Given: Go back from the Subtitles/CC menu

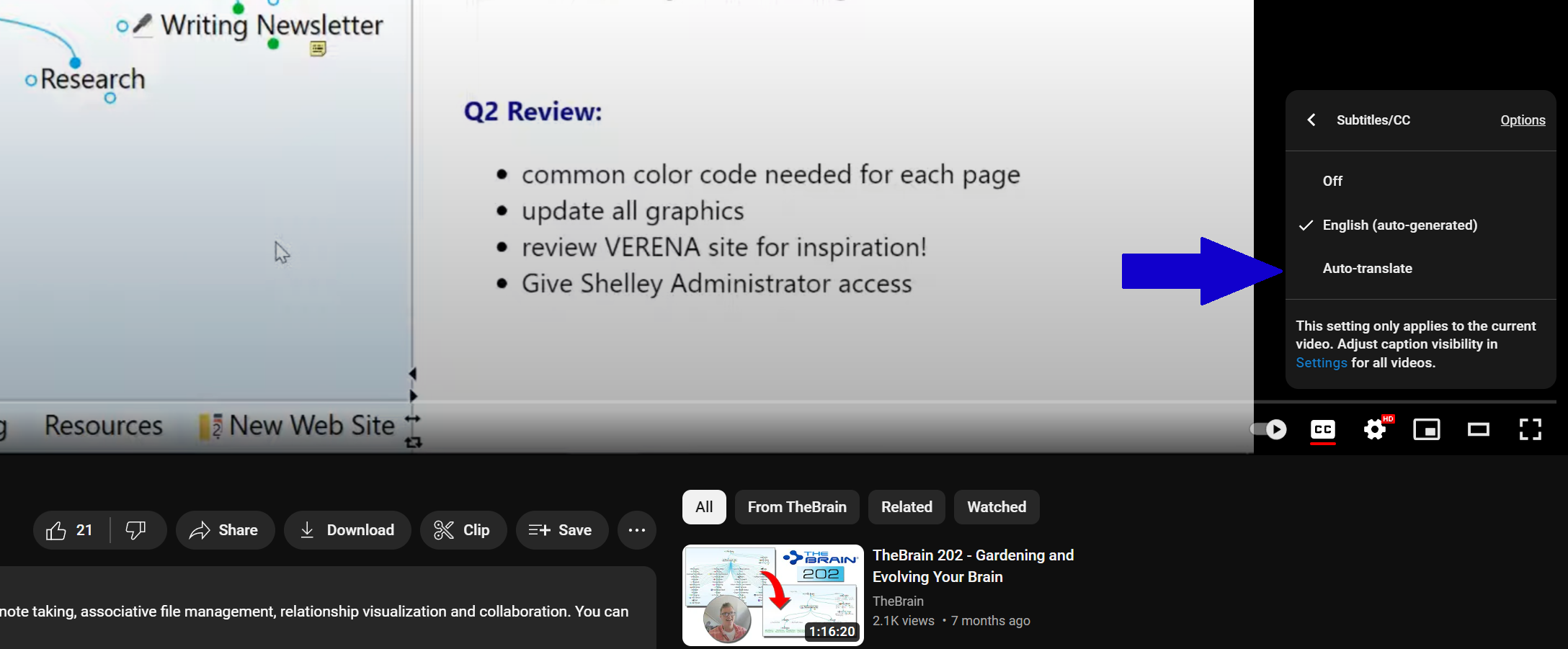Looking at the screenshot, I should [1311, 120].
